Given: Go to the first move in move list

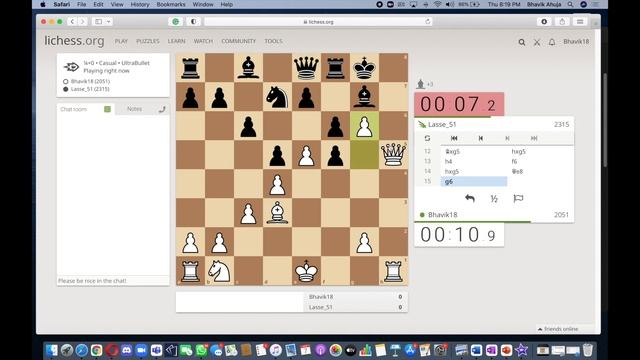Looking at the screenshot, I should point(454,138).
